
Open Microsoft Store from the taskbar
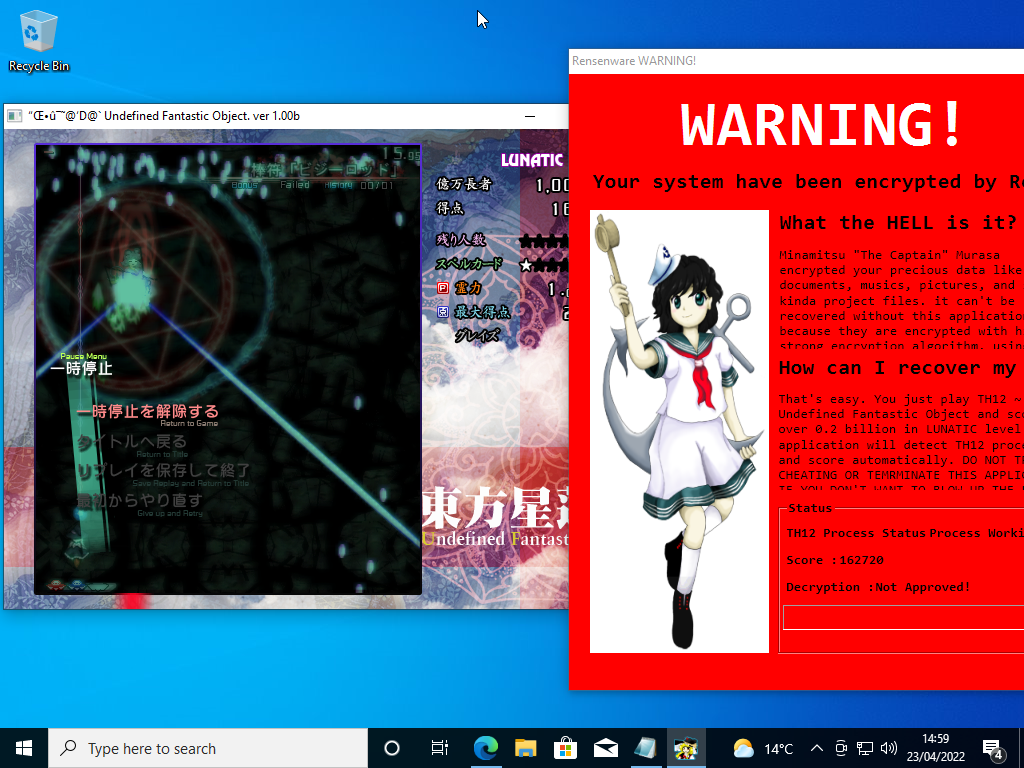tap(566, 748)
